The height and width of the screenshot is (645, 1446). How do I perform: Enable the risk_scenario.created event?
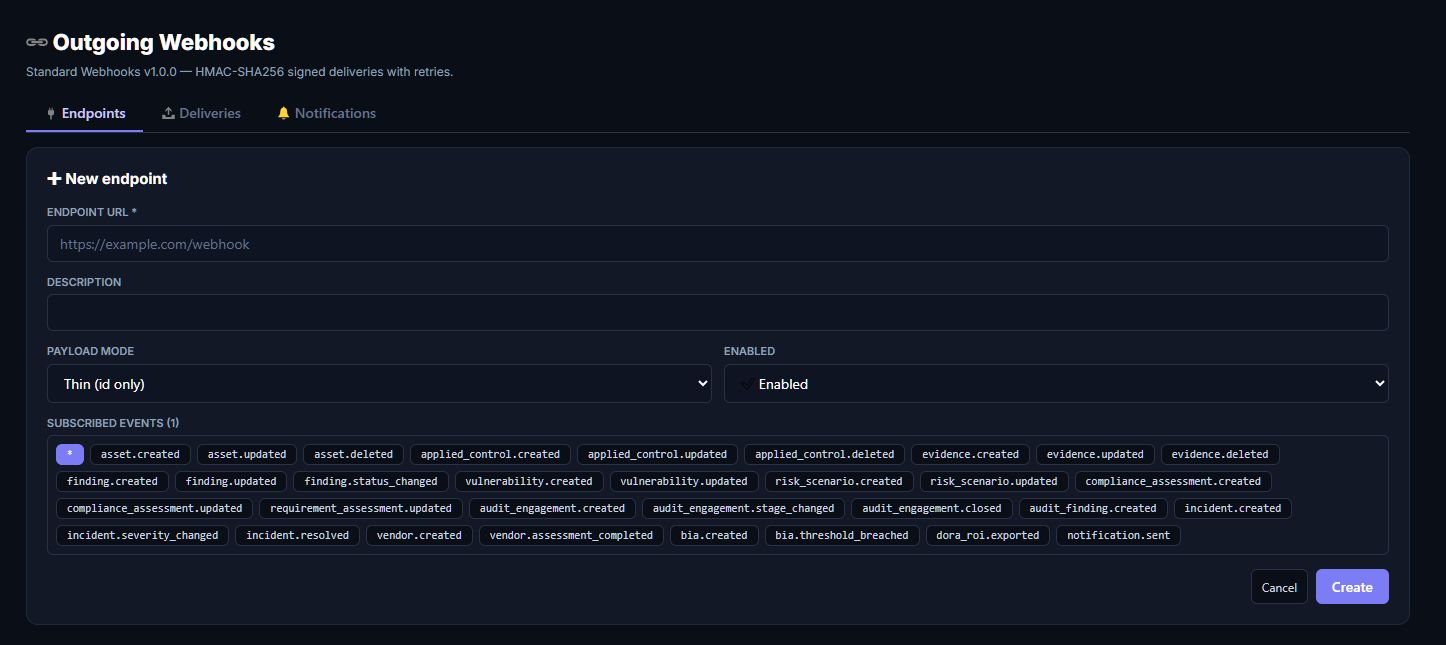[839, 481]
